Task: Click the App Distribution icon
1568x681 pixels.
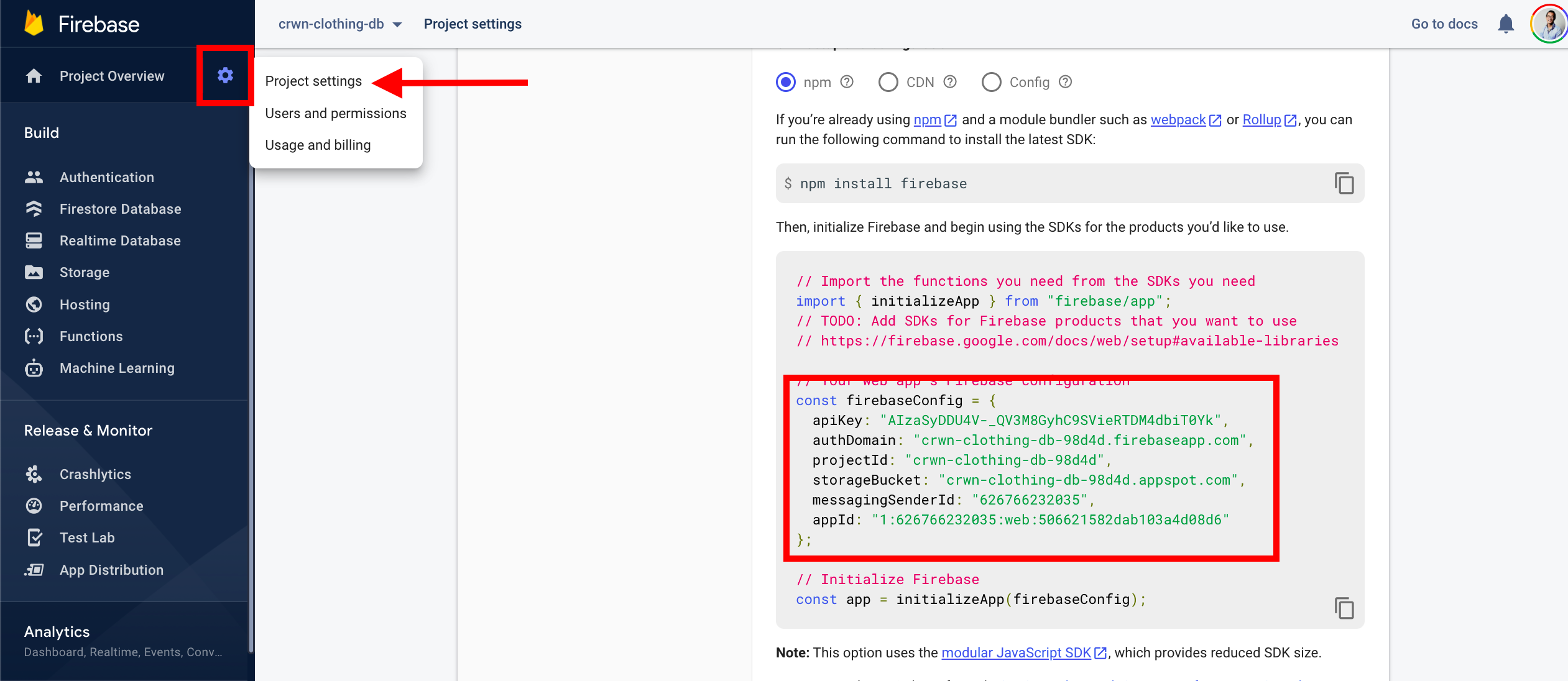Action: point(34,570)
